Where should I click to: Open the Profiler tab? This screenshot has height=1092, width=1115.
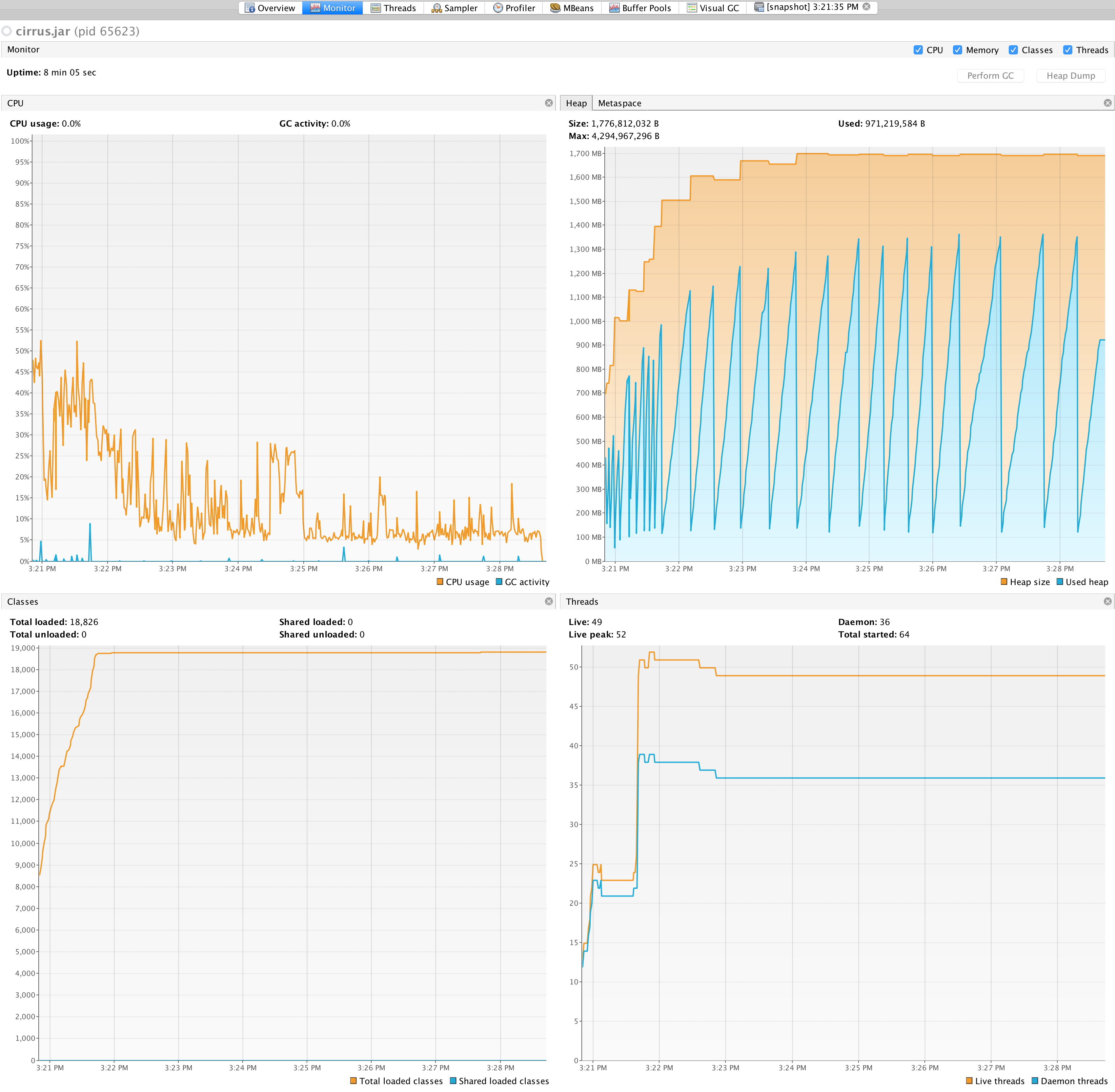[514, 8]
